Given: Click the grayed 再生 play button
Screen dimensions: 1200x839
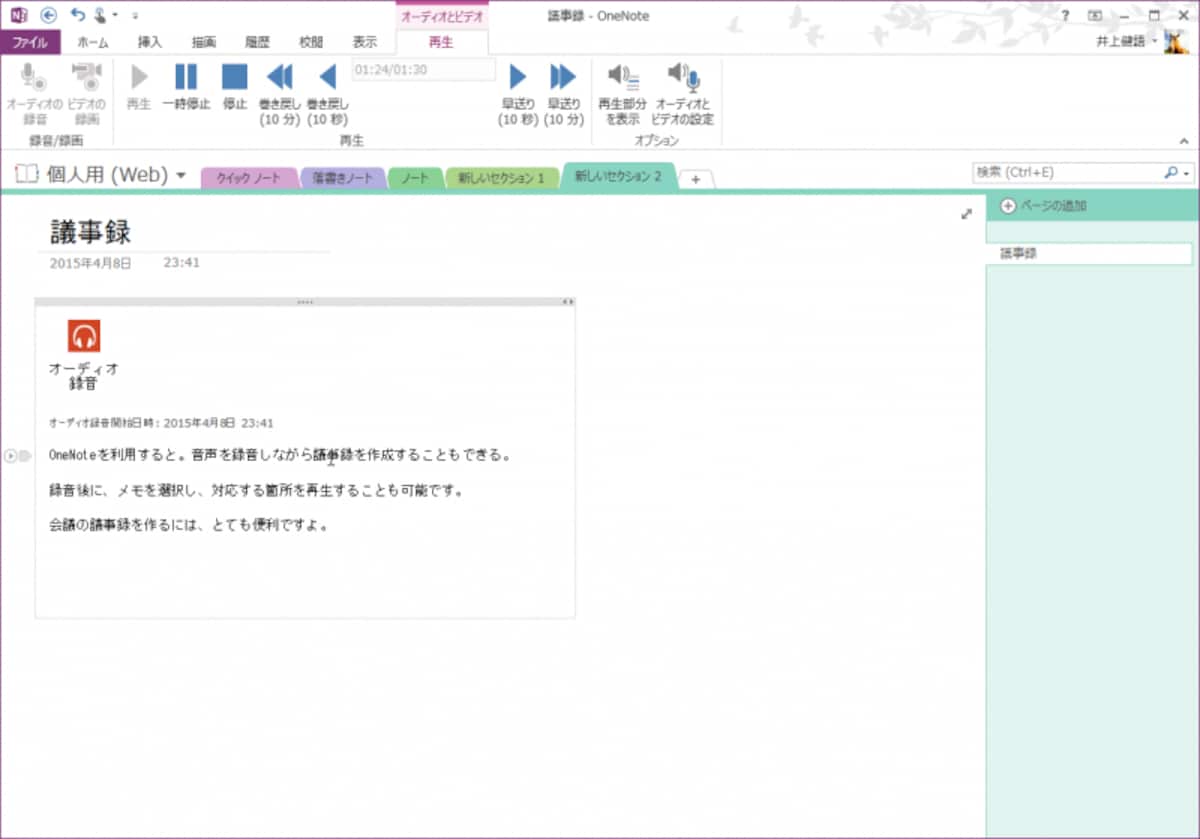Looking at the screenshot, I should tap(139, 88).
